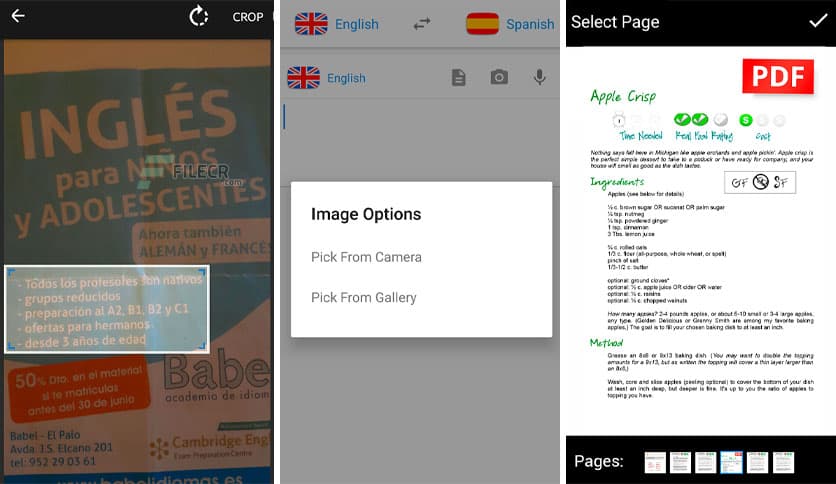Select the highlighted fourth page thumbnail
The height and width of the screenshot is (484, 836).
(731, 462)
